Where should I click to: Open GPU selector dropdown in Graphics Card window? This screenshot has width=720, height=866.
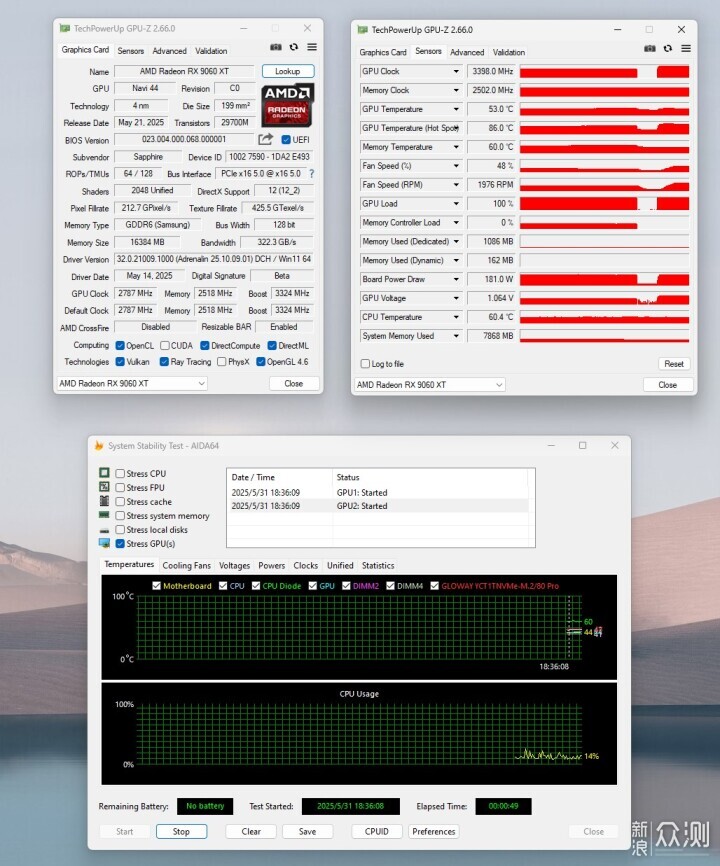(x=132, y=383)
